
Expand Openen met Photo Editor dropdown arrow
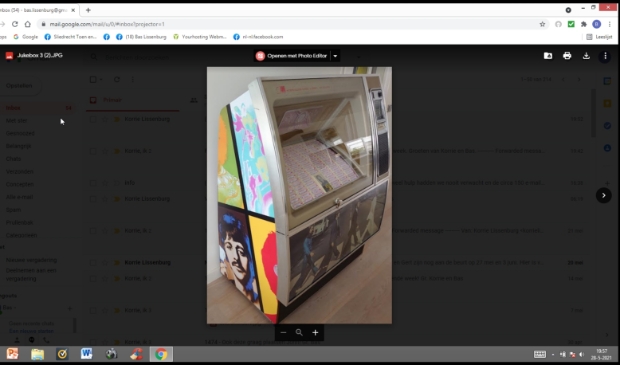[x=335, y=56]
